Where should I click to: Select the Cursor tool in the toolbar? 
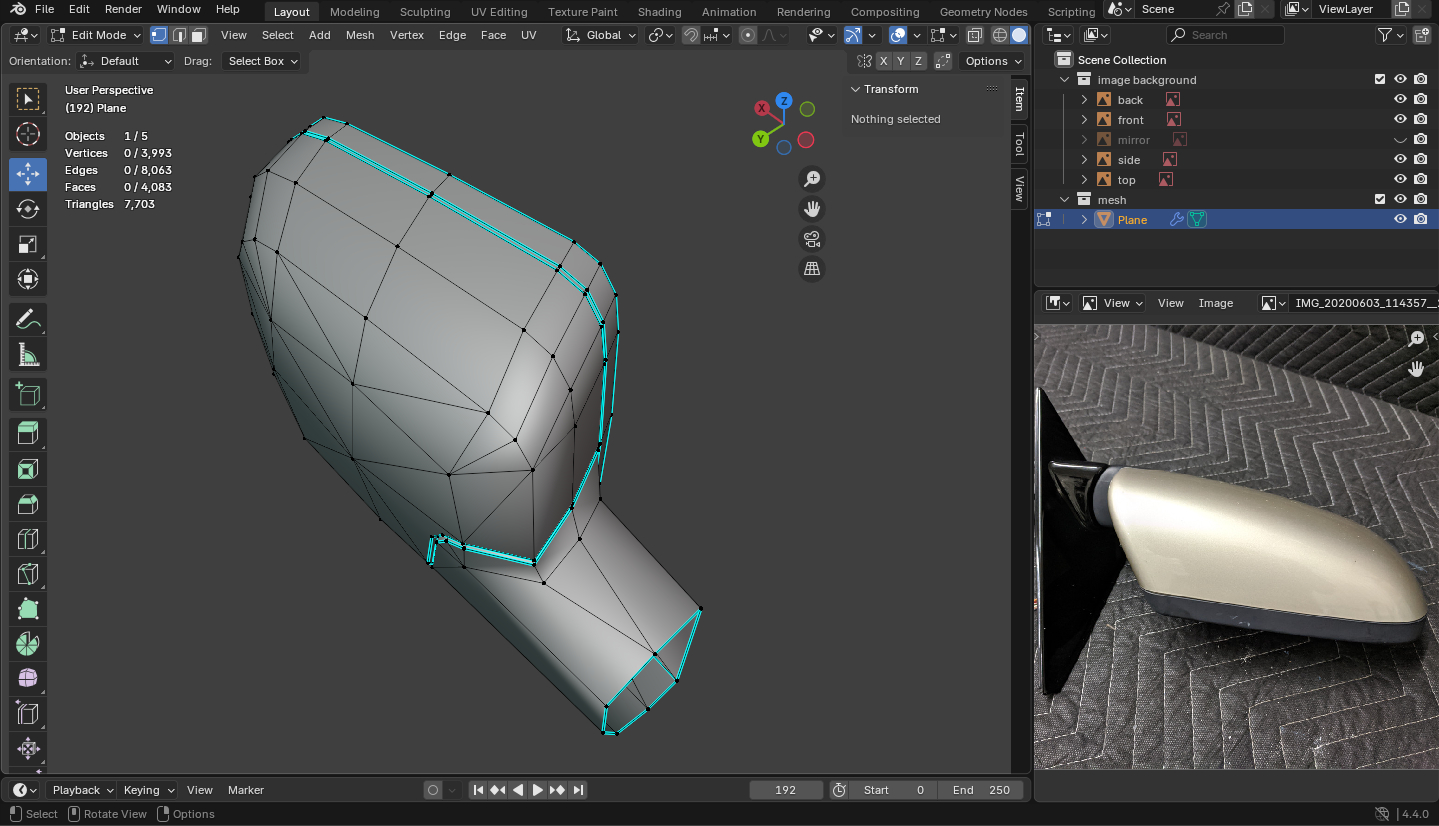[28, 135]
